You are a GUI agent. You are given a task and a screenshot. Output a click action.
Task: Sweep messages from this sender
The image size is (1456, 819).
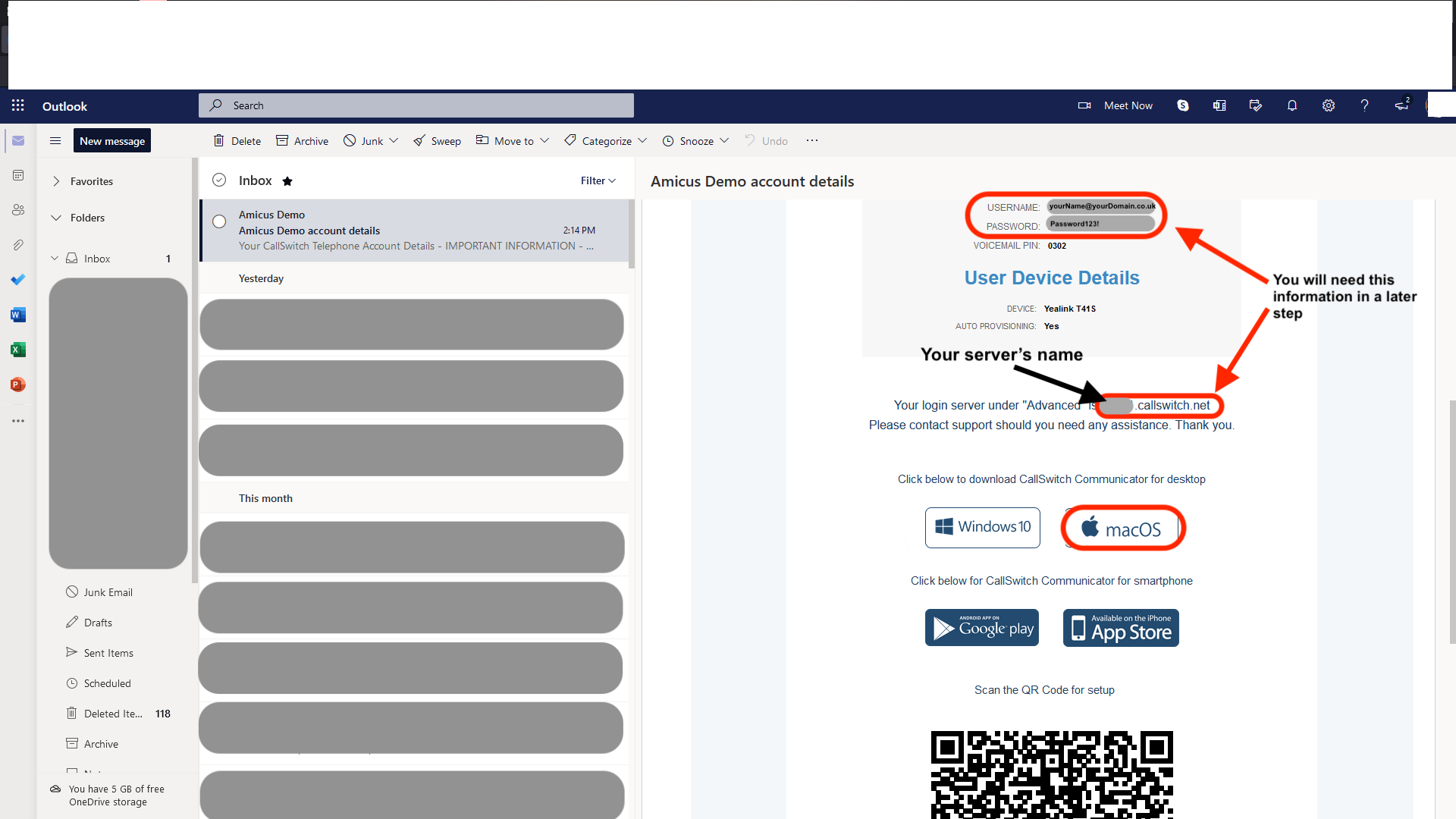[437, 141]
